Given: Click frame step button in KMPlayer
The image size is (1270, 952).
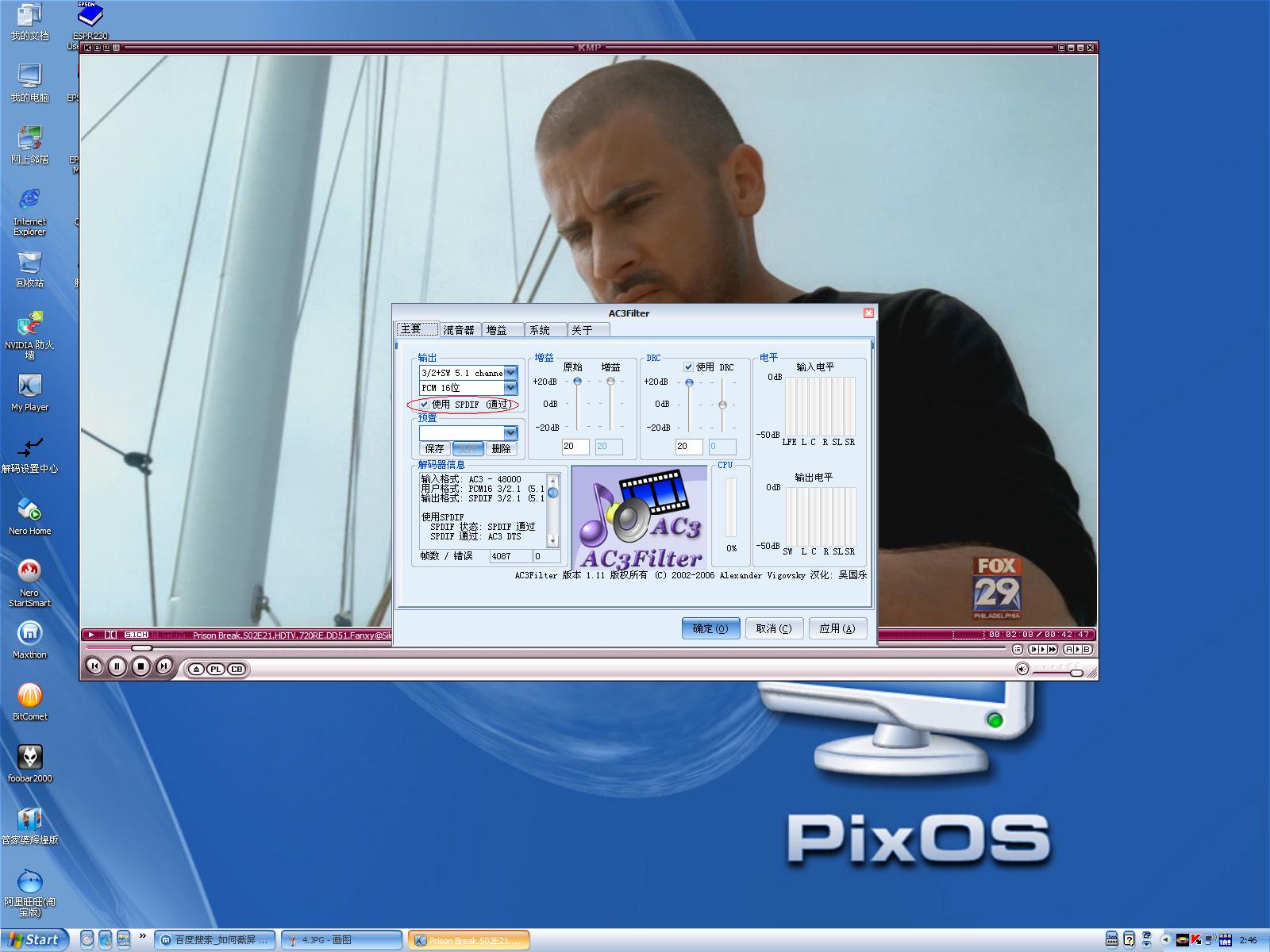Looking at the screenshot, I should pos(1035,649).
